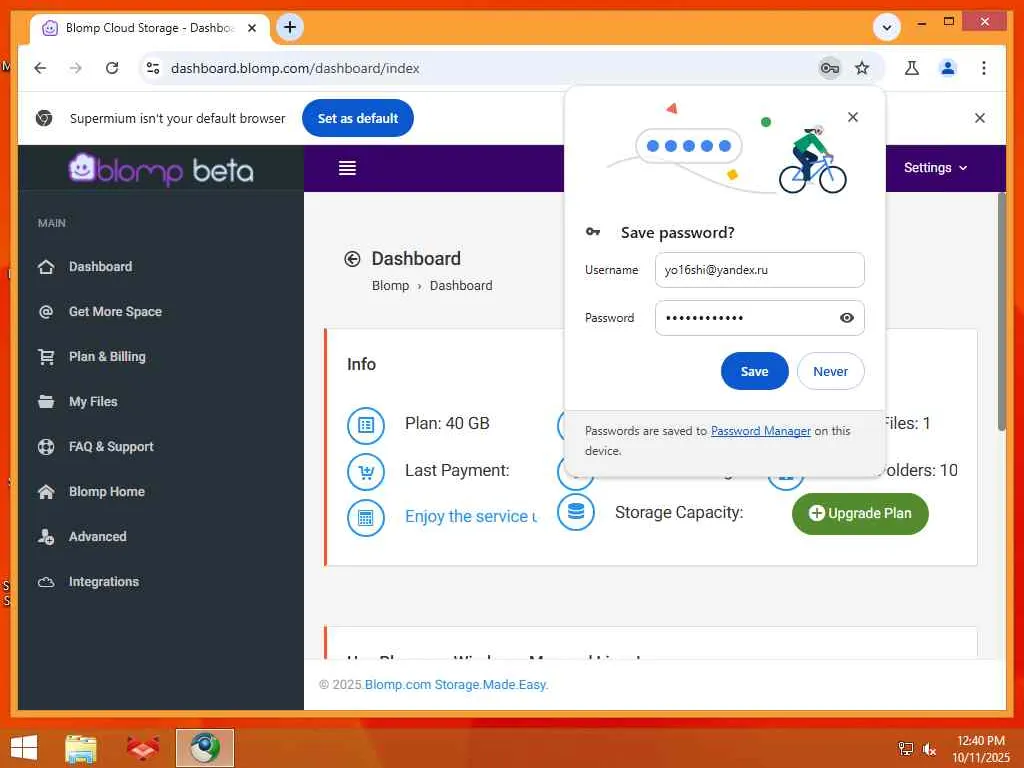The image size is (1024, 768).
Task: Click the network tray icon
Action: [x=906, y=749]
